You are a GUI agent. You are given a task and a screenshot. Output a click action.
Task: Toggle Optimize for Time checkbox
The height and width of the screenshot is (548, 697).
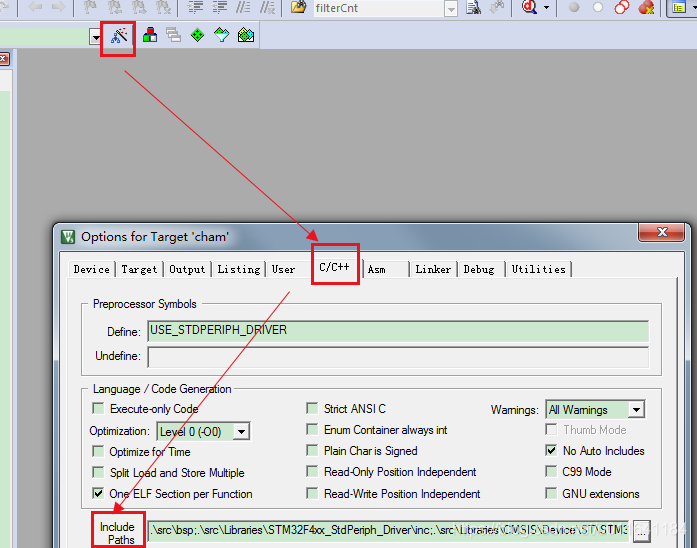[98, 451]
